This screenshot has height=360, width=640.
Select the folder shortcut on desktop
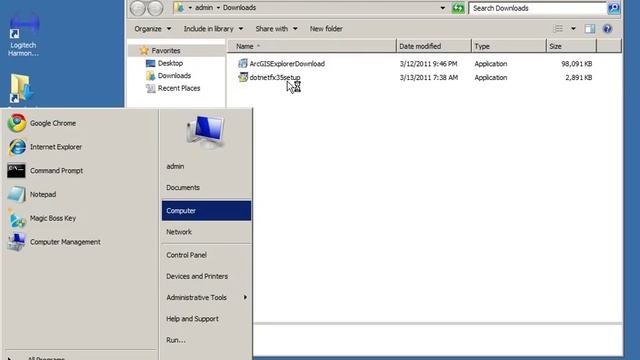(20, 88)
